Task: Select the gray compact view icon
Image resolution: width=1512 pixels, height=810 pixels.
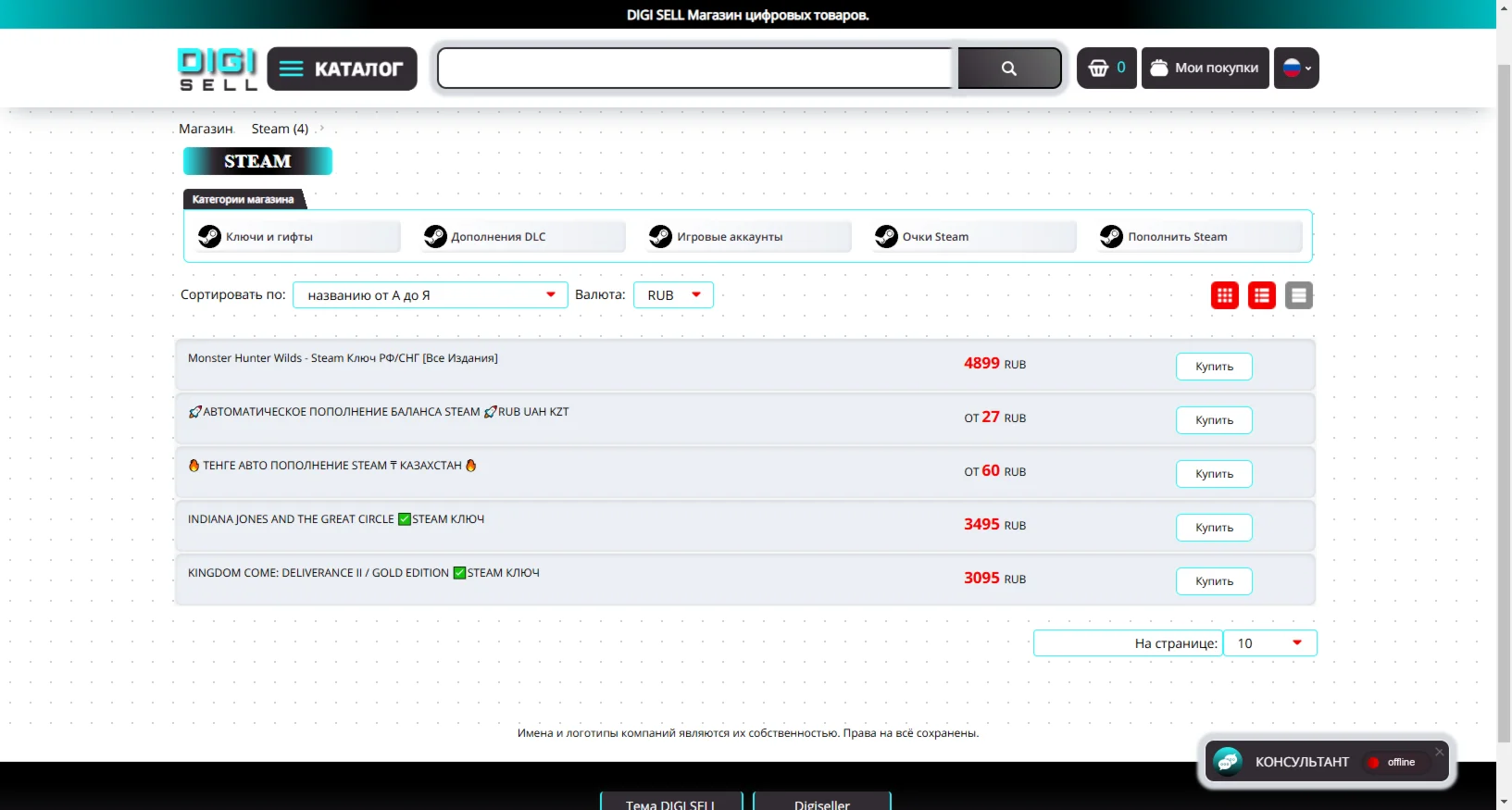Action: 1298,295
